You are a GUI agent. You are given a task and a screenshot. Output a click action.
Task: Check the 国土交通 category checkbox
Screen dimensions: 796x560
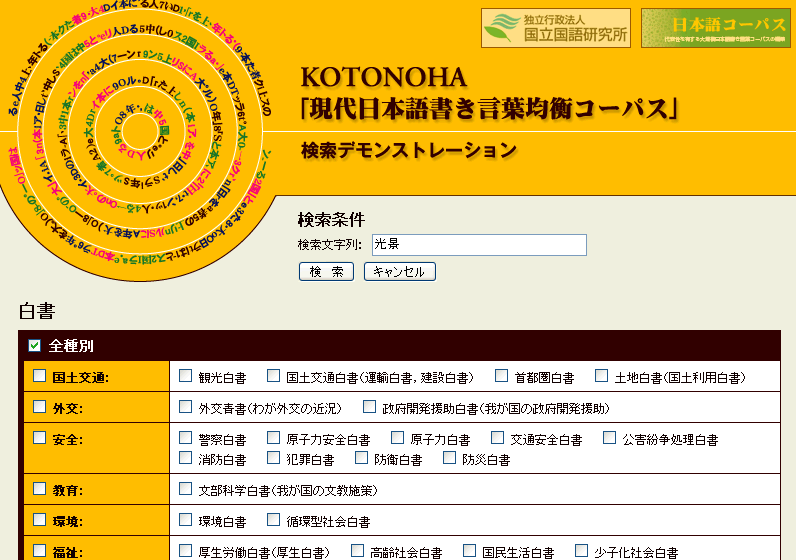(40, 376)
